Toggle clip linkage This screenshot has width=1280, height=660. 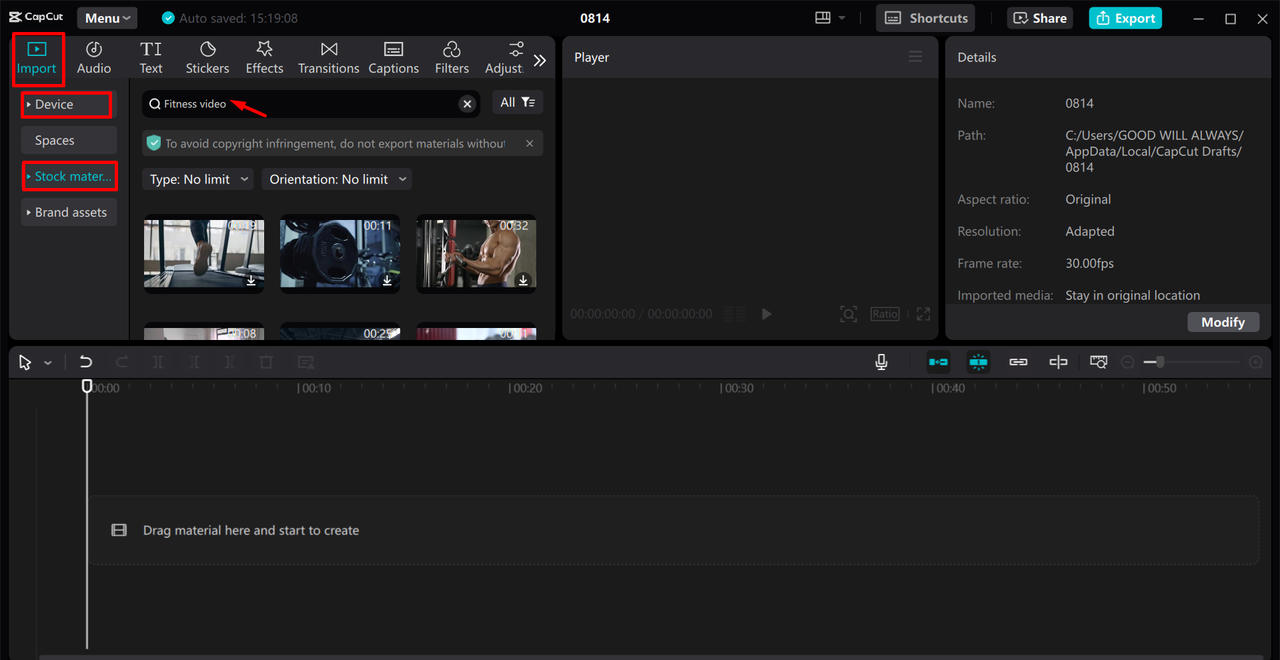click(1018, 362)
